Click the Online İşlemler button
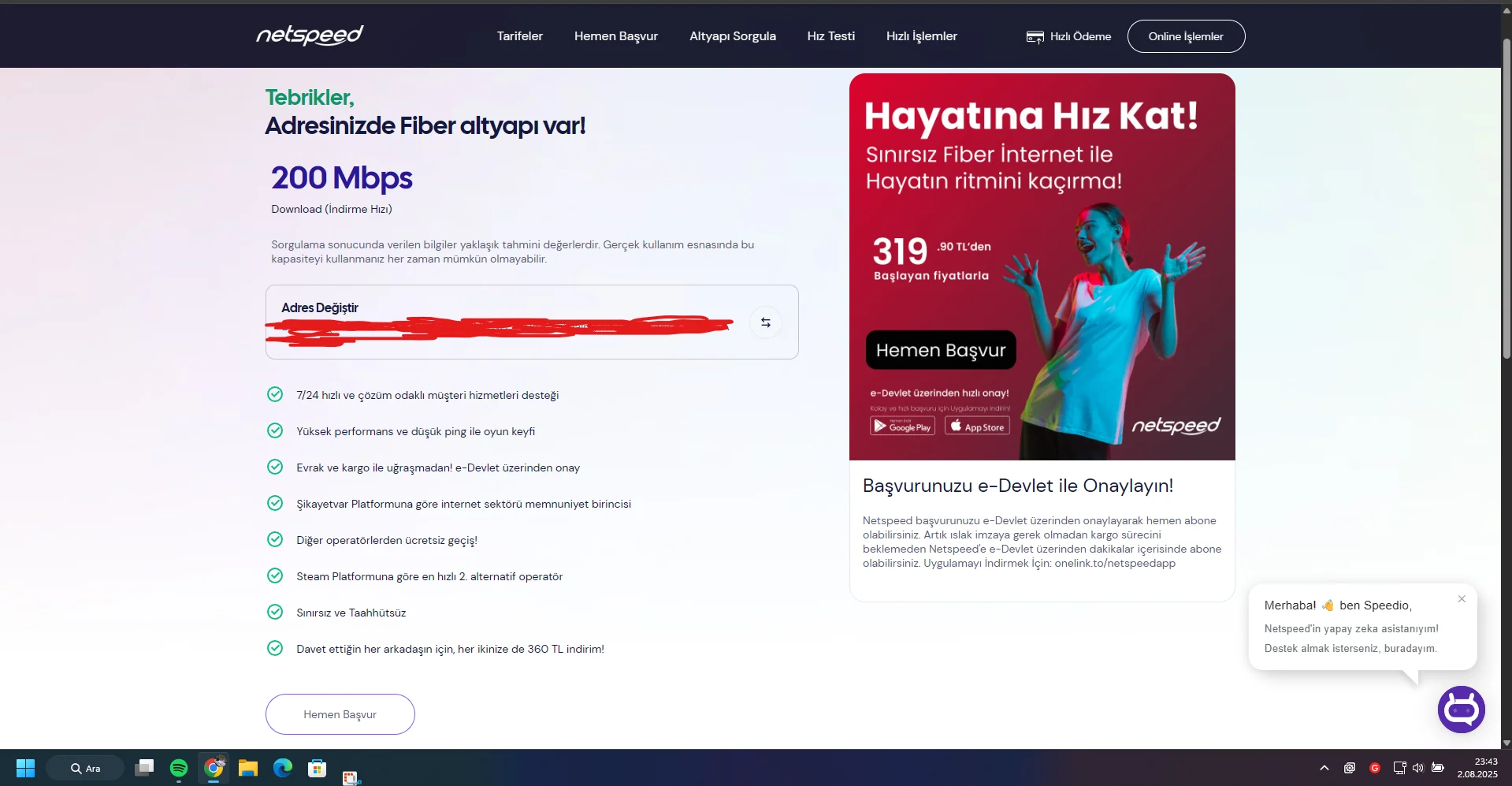This screenshot has height=786, width=1512. pyautogui.click(x=1186, y=36)
